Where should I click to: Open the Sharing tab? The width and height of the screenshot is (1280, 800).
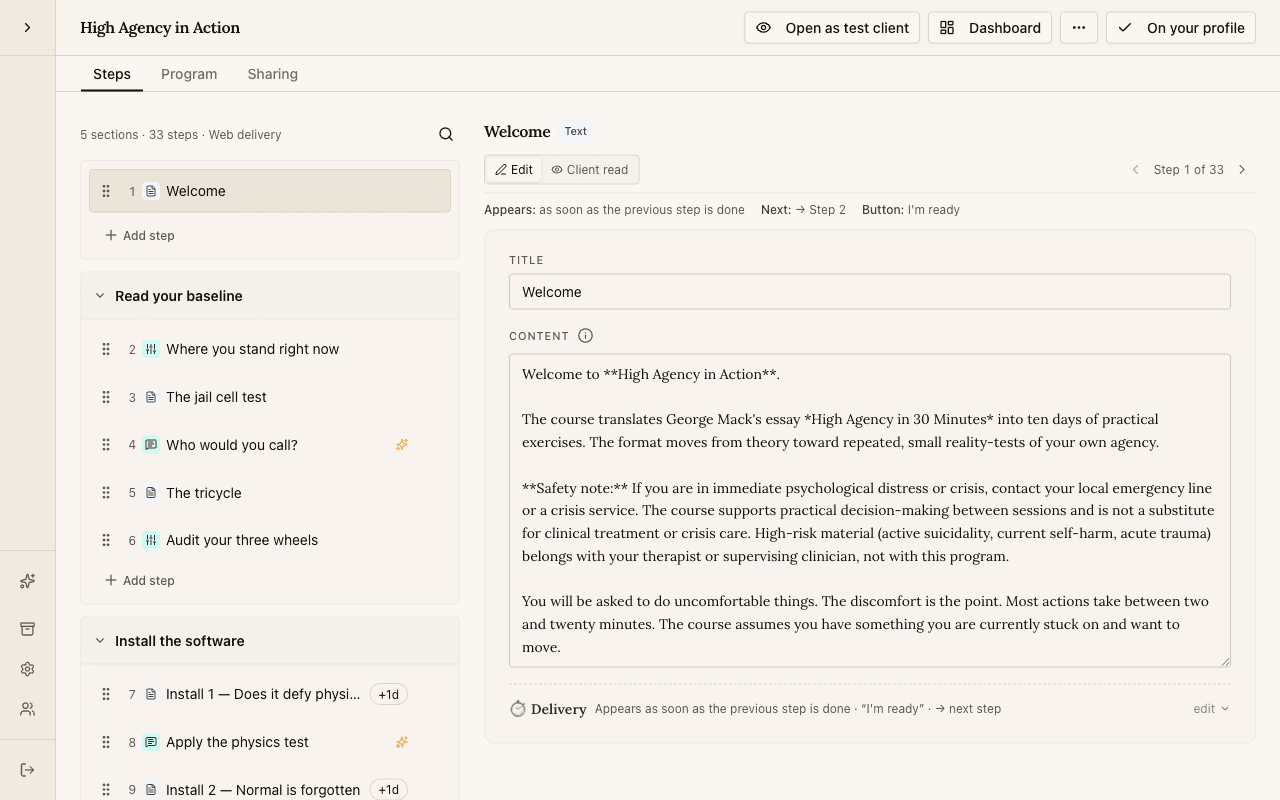coord(273,74)
